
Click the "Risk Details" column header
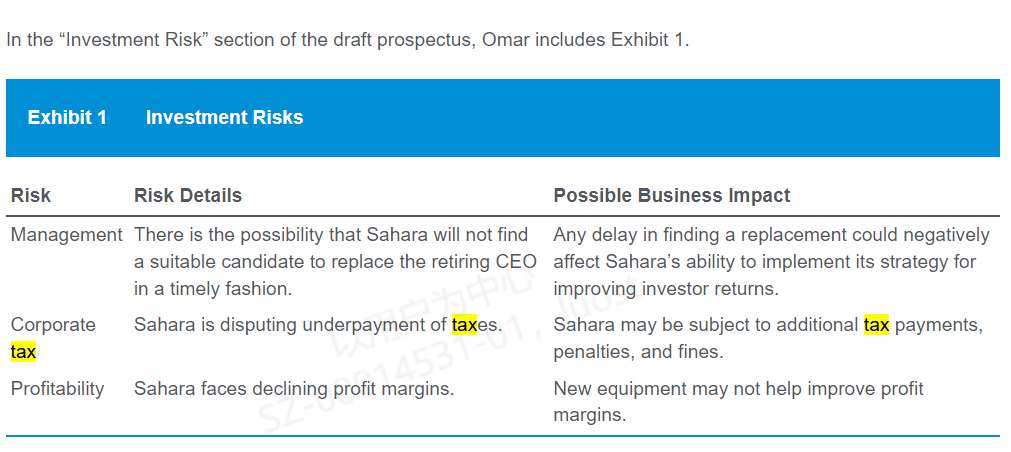(x=188, y=196)
